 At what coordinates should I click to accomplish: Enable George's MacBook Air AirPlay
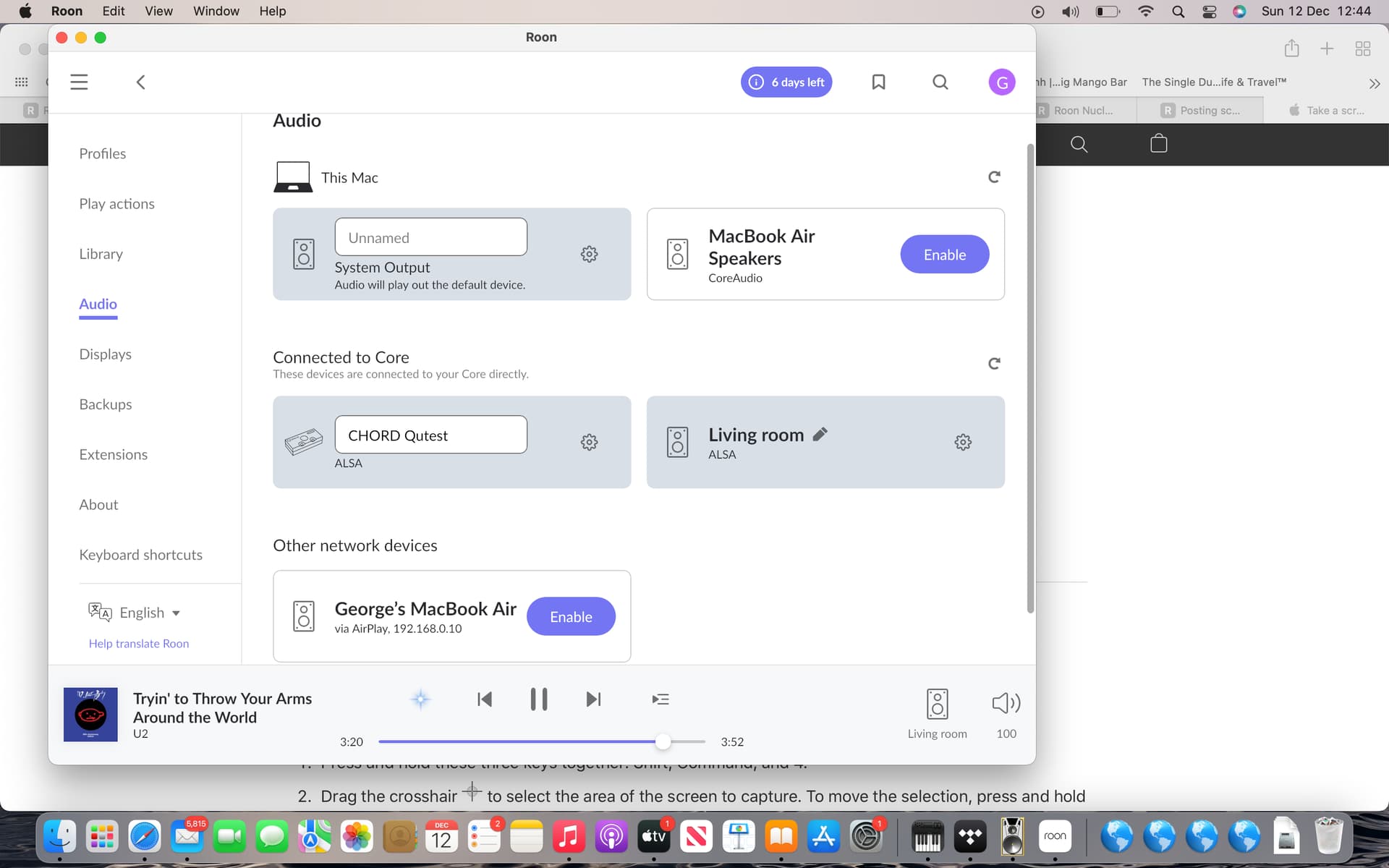pyautogui.click(x=571, y=616)
